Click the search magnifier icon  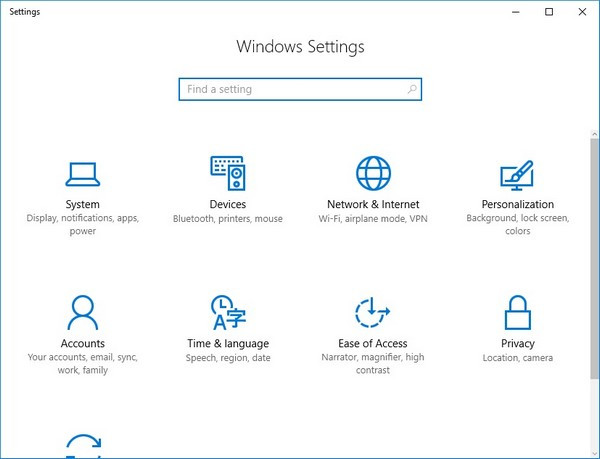pyautogui.click(x=412, y=89)
